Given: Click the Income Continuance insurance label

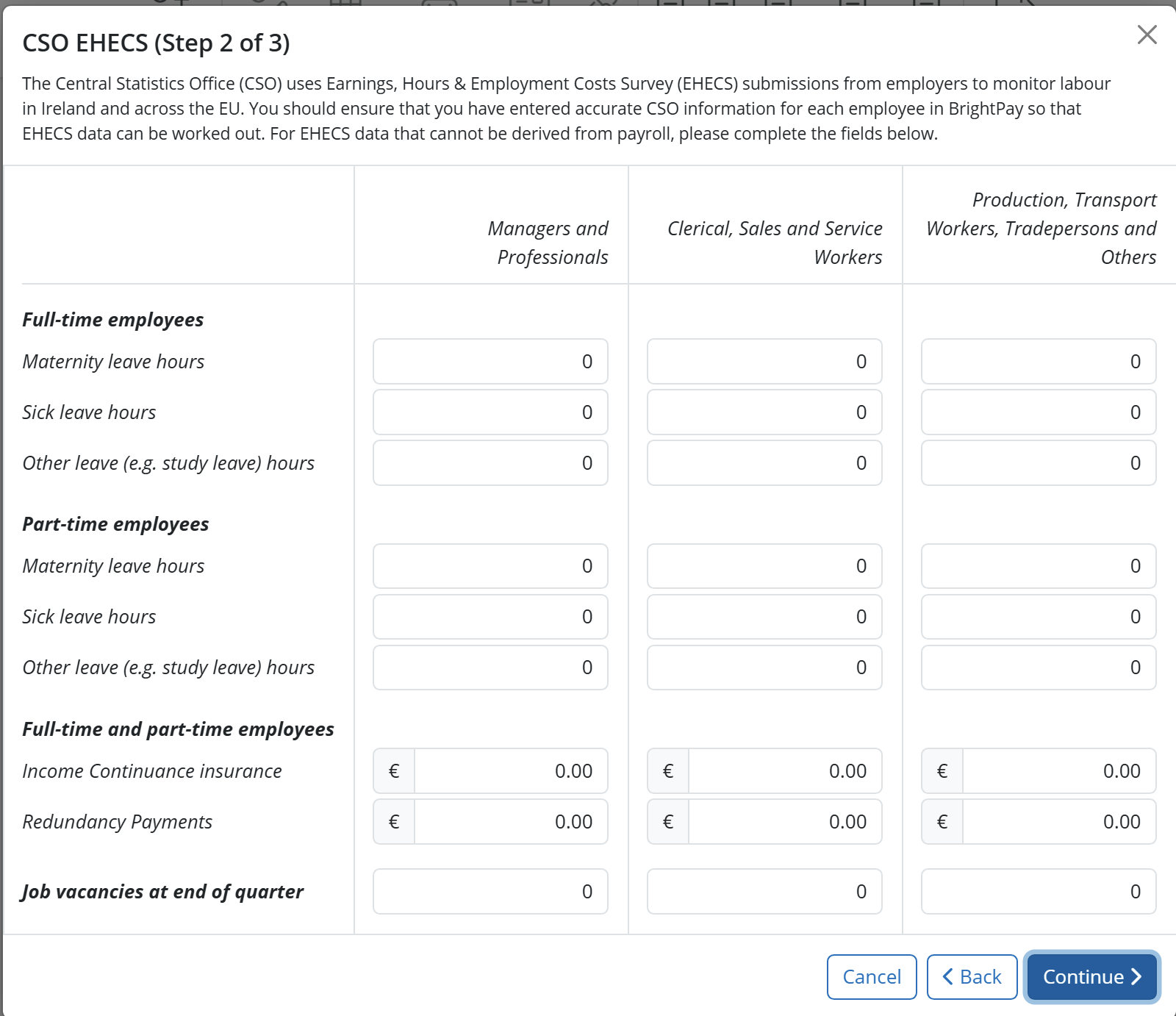Looking at the screenshot, I should [x=152, y=771].
